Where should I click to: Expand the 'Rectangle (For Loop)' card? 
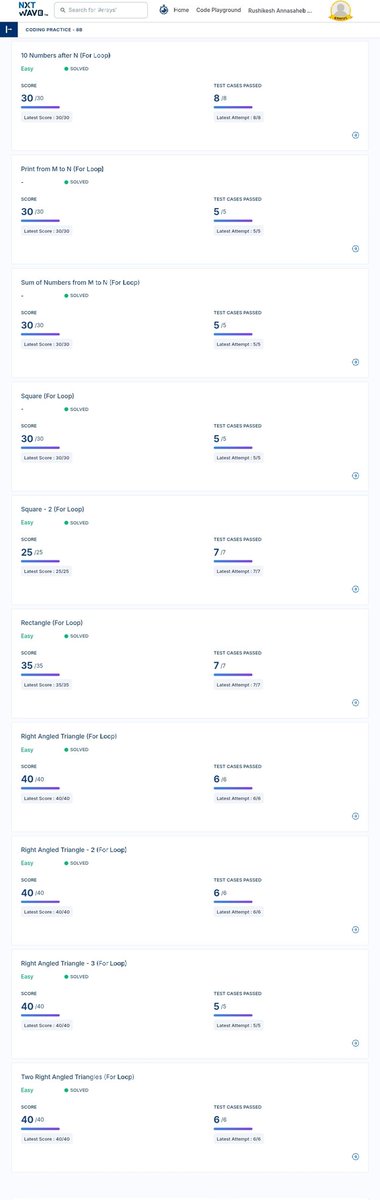356,703
